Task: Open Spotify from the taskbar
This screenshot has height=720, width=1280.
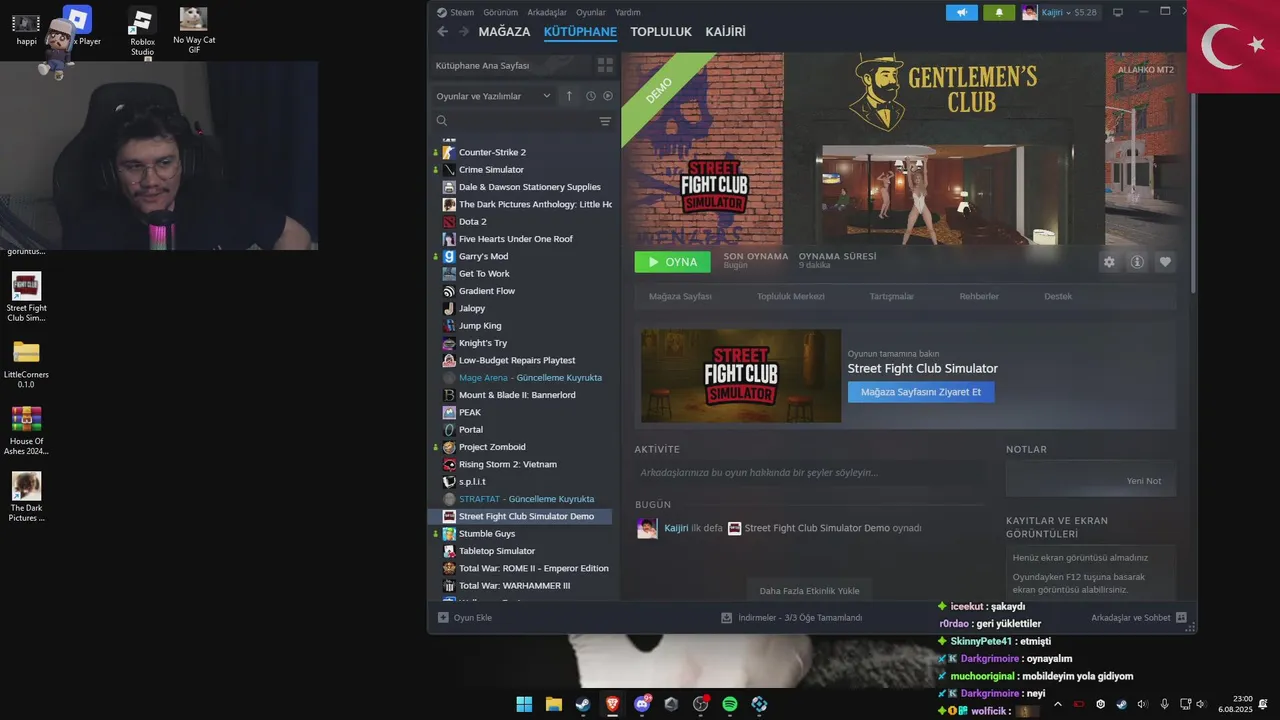Action: pos(730,704)
